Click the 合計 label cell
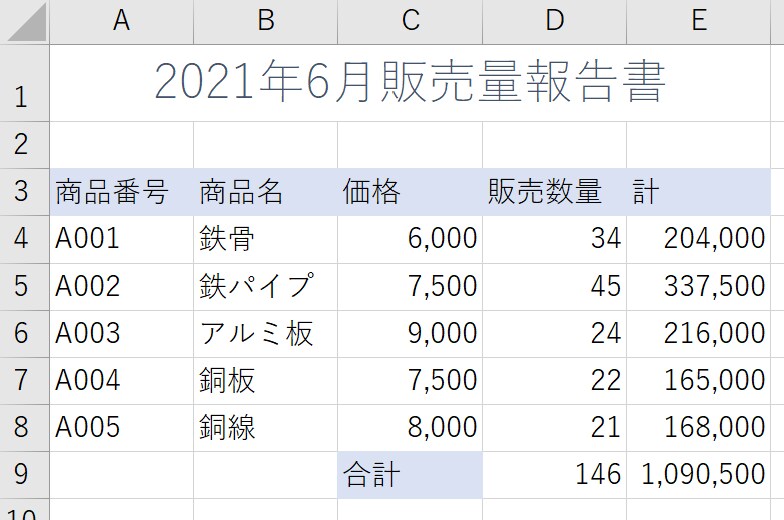This screenshot has width=784, height=520. [410, 474]
